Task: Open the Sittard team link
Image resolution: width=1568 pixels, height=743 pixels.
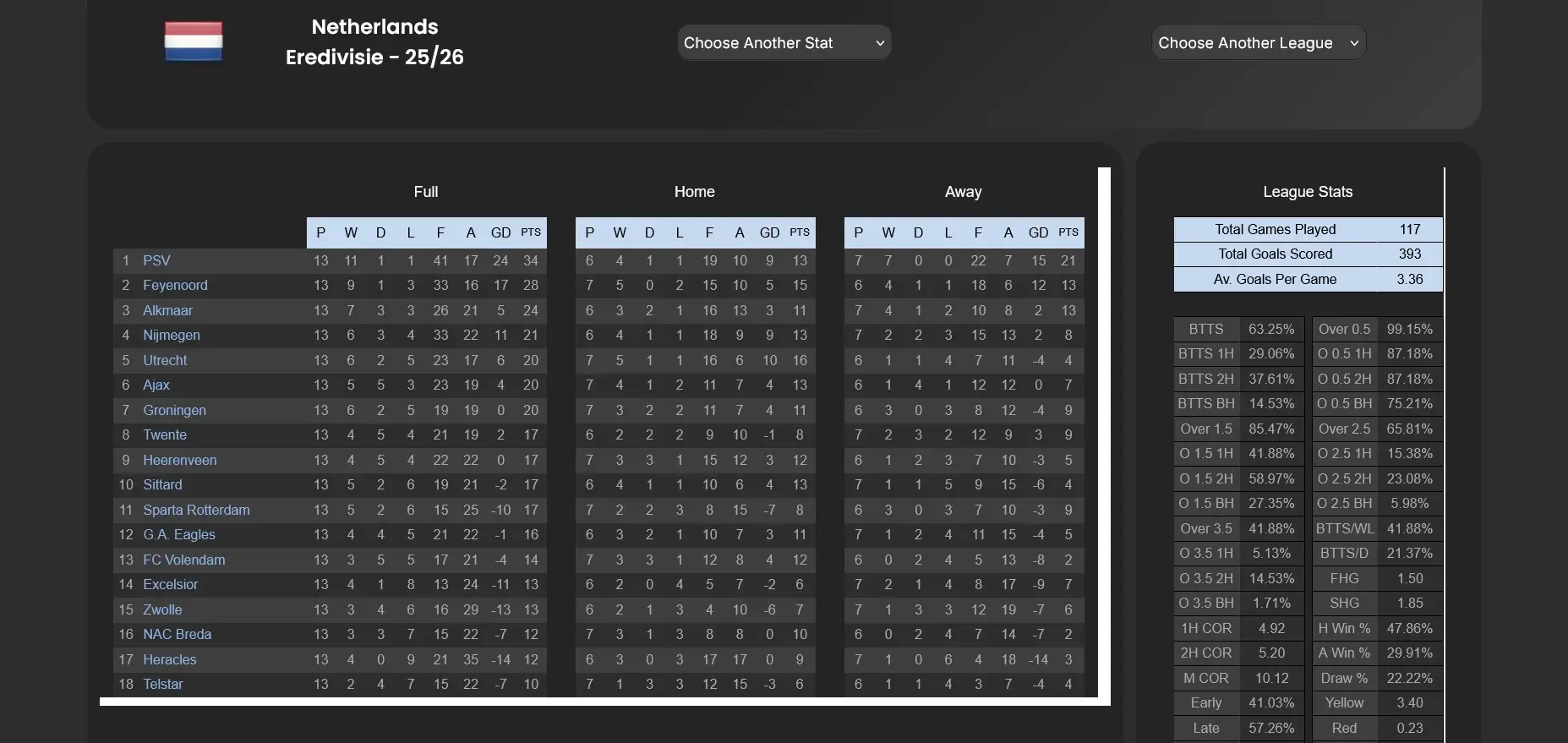Action: [x=162, y=484]
